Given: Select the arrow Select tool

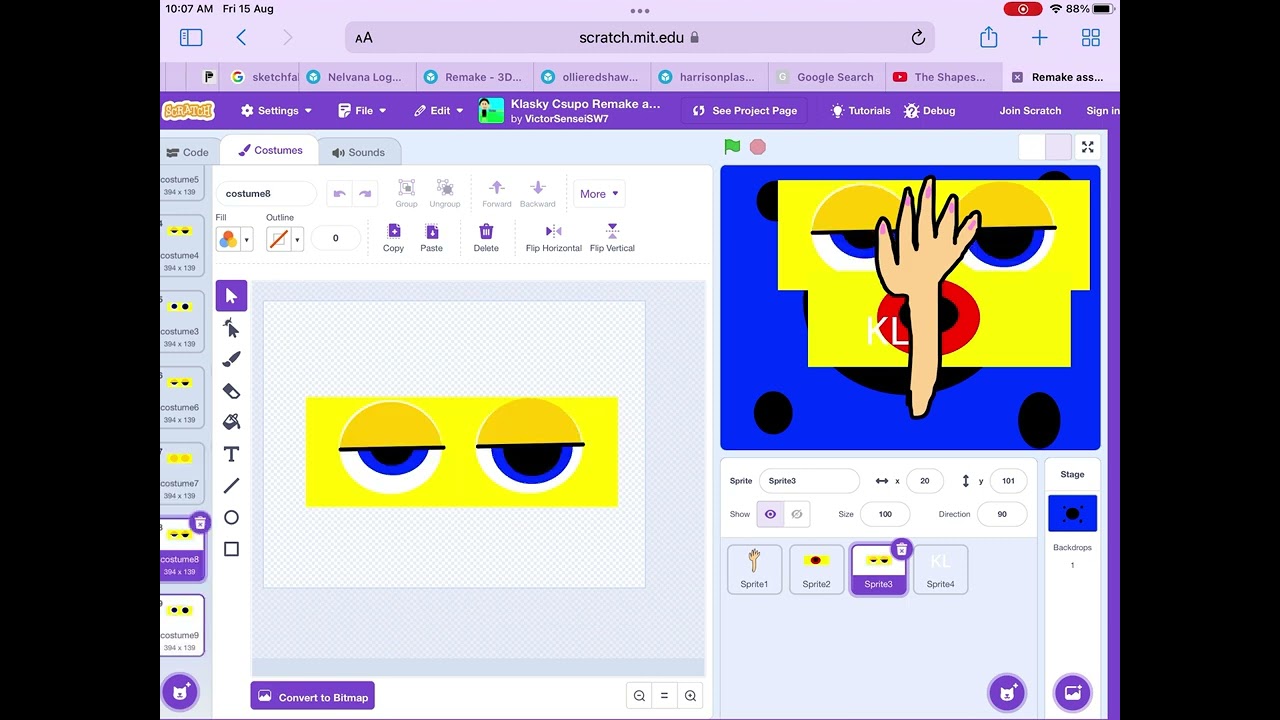Looking at the screenshot, I should [x=231, y=296].
